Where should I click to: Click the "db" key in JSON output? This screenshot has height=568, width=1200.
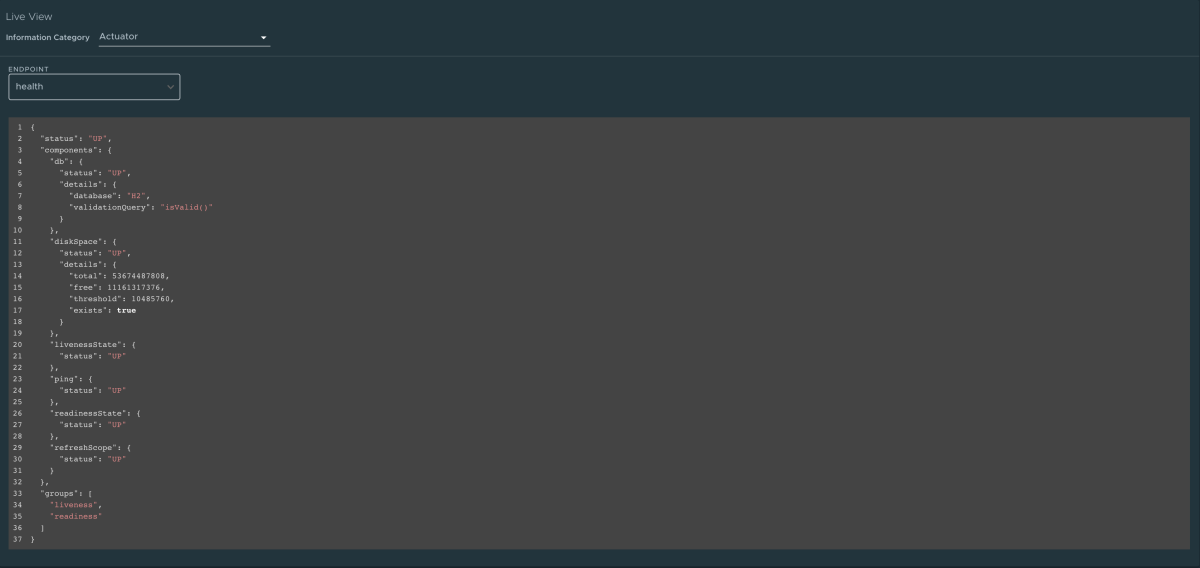(x=59, y=160)
